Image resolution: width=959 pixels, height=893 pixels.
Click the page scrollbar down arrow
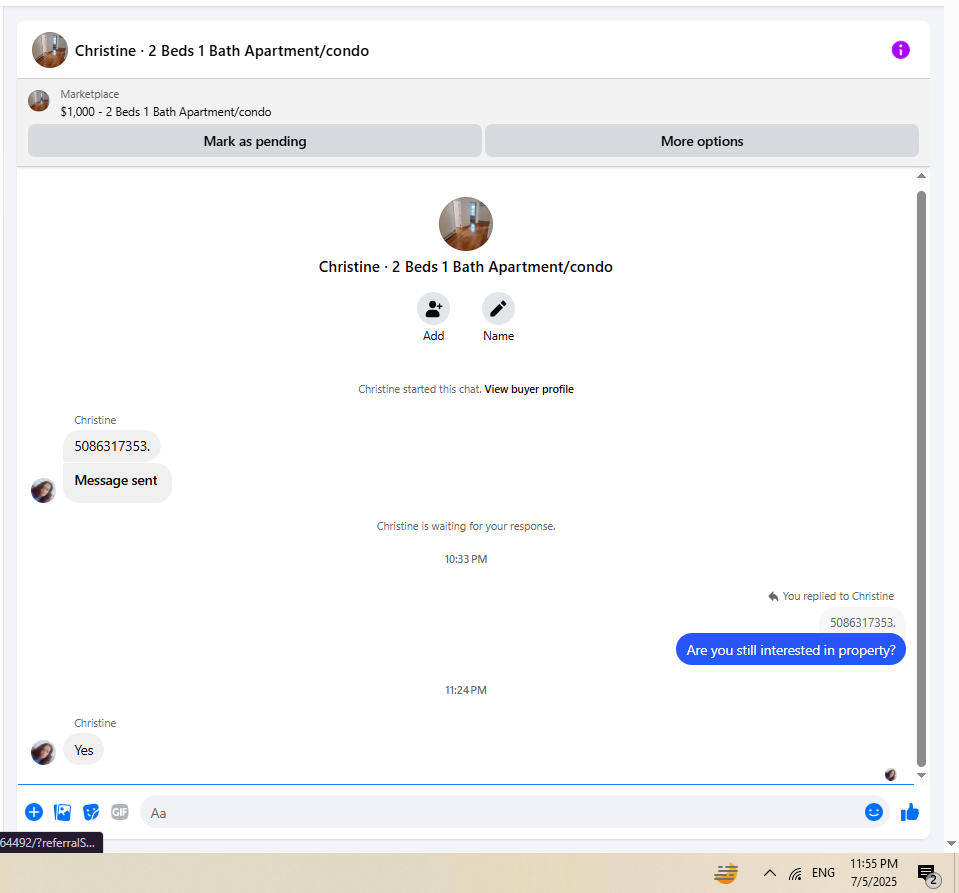[952, 843]
